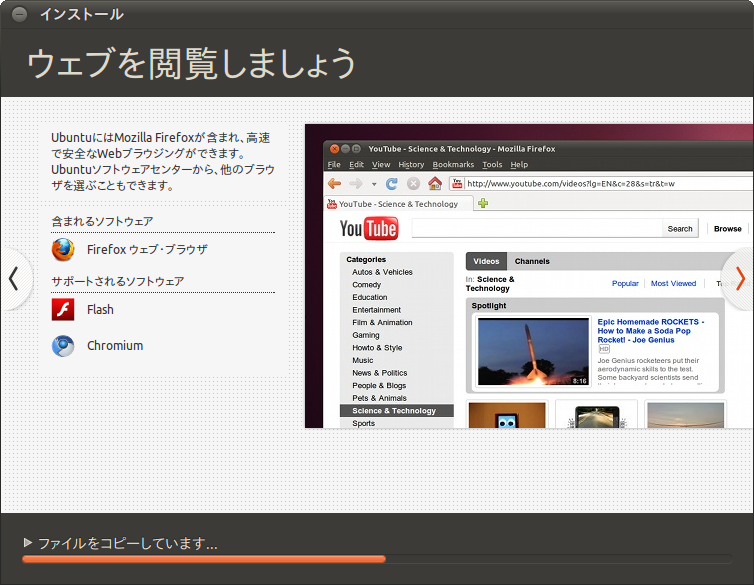Click the YouTube logo
The image size is (754, 585).
(x=369, y=228)
